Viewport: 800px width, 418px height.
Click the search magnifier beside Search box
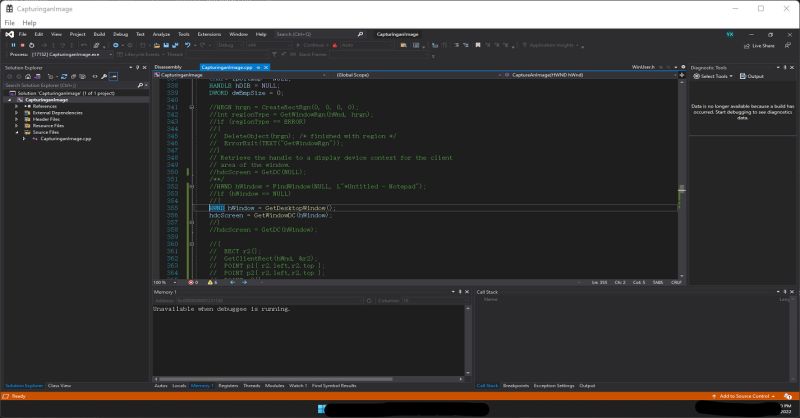tap(360, 34)
